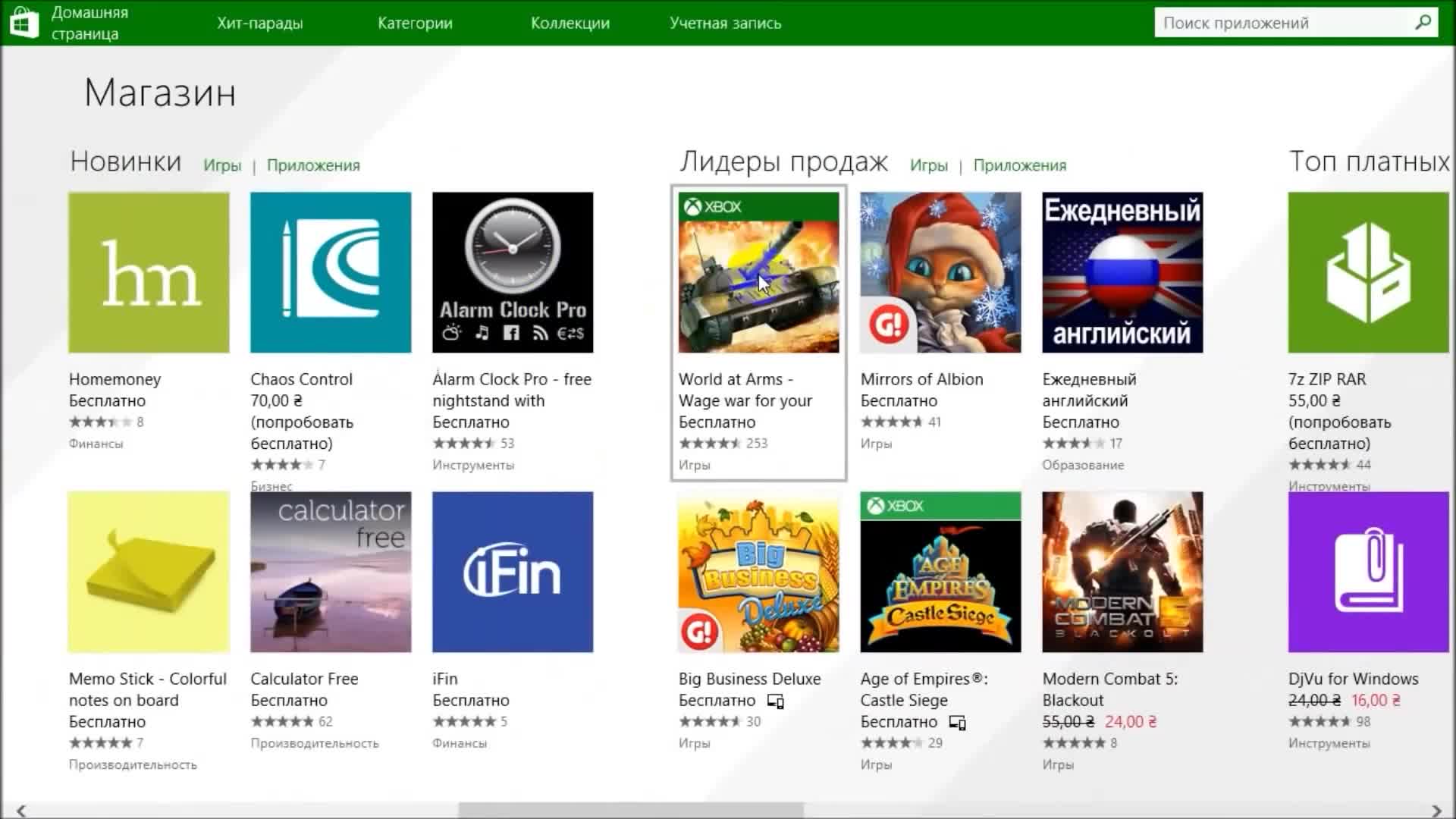The height and width of the screenshot is (819, 1456).
Task: Open the Коллекции menu
Action: point(570,23)
